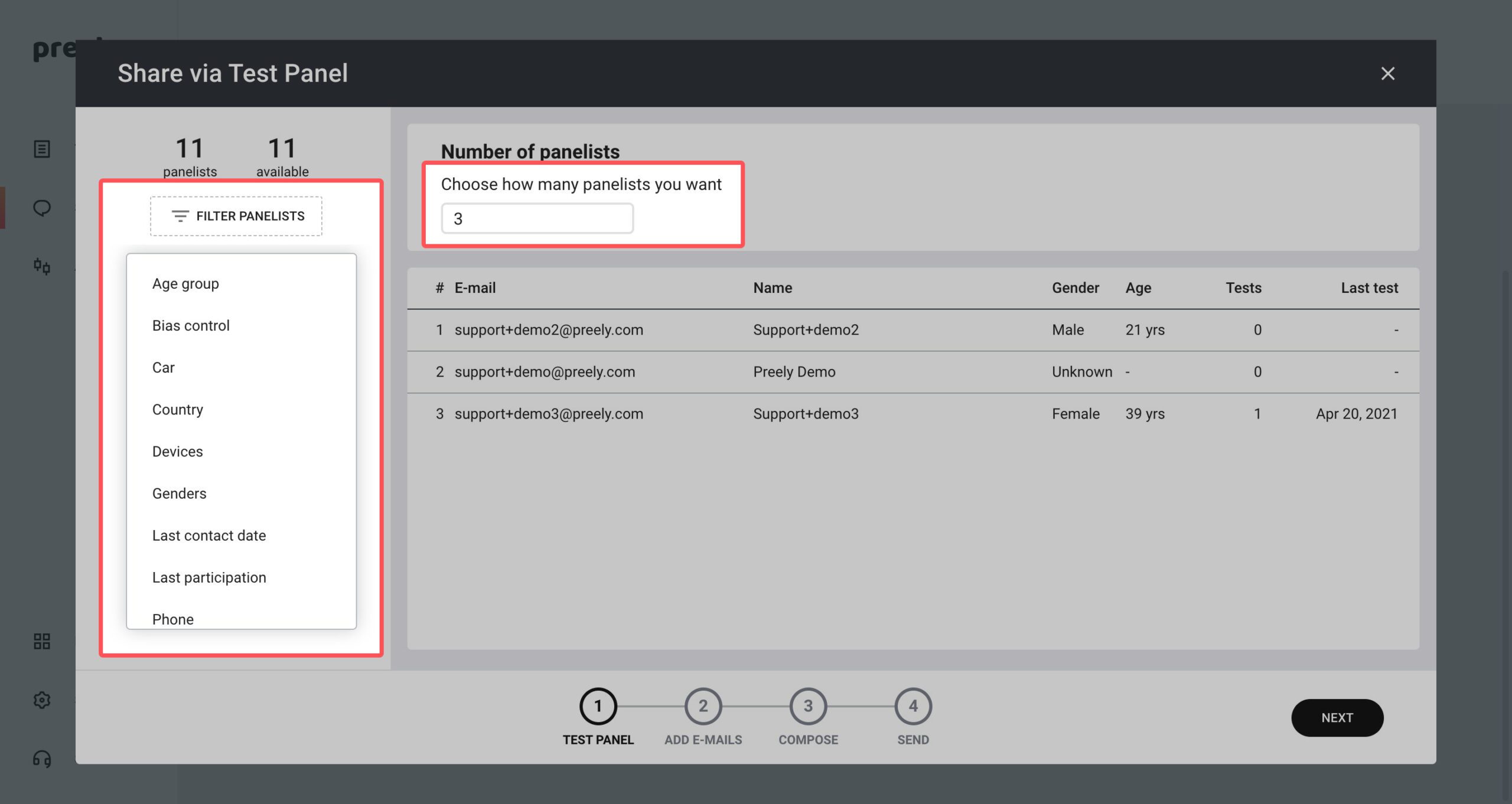Click the Apr 20, 2021 date cell
This screenshot has width=1512, height=804.
[1357, 414]
